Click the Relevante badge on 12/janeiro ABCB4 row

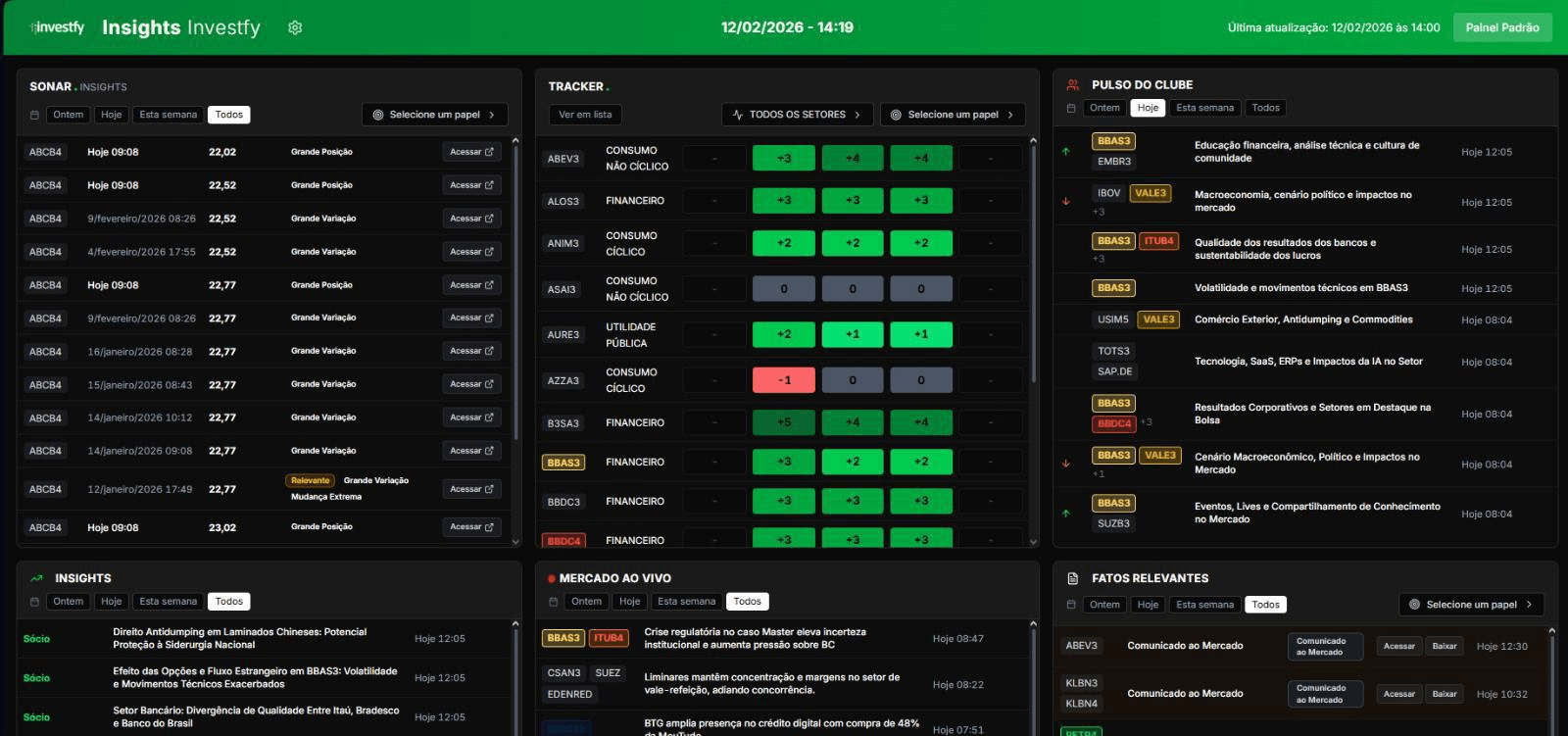tap(310, 480)
